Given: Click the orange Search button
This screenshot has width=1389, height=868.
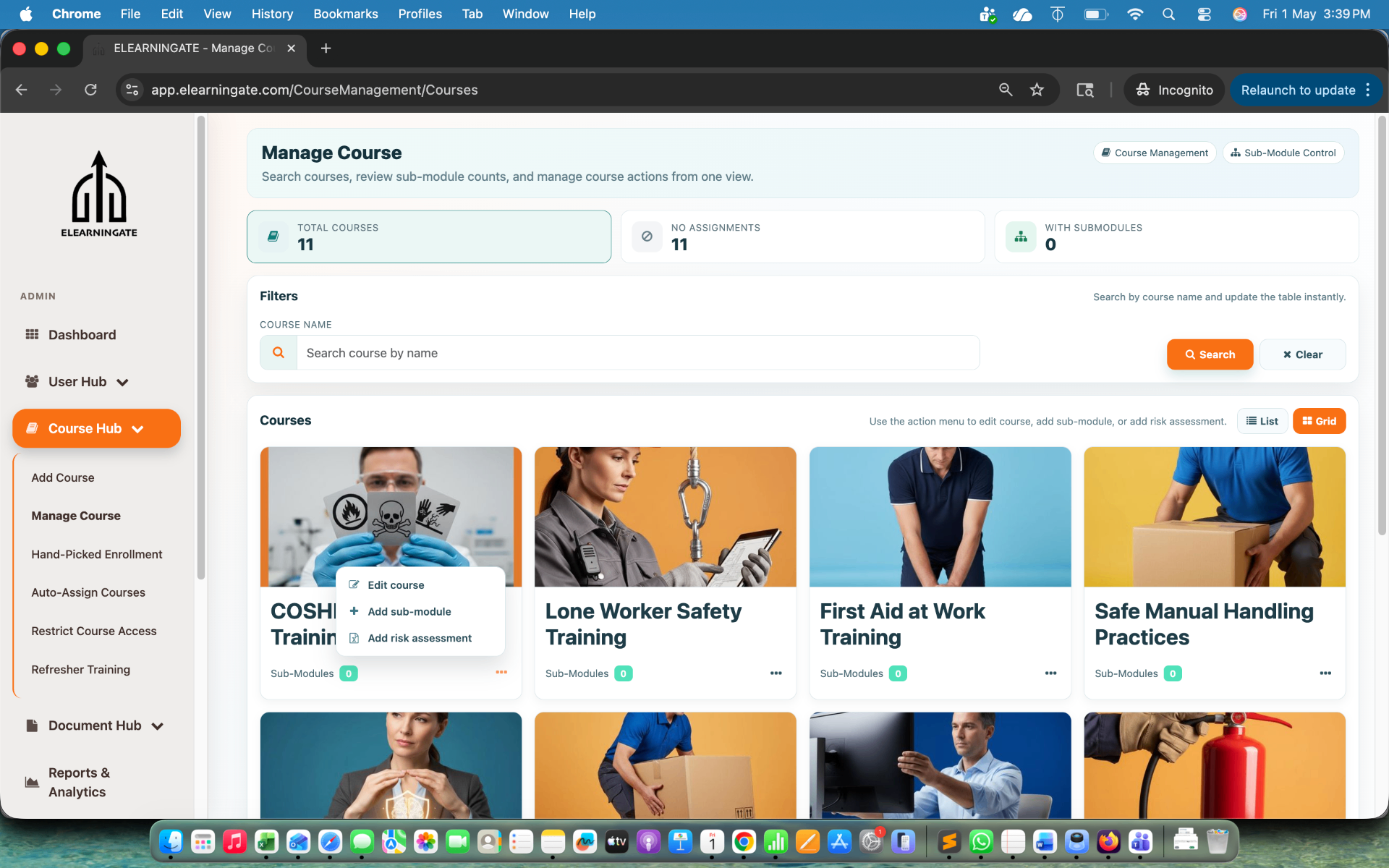Looking at the screenshot, I should pos(1210,354).
